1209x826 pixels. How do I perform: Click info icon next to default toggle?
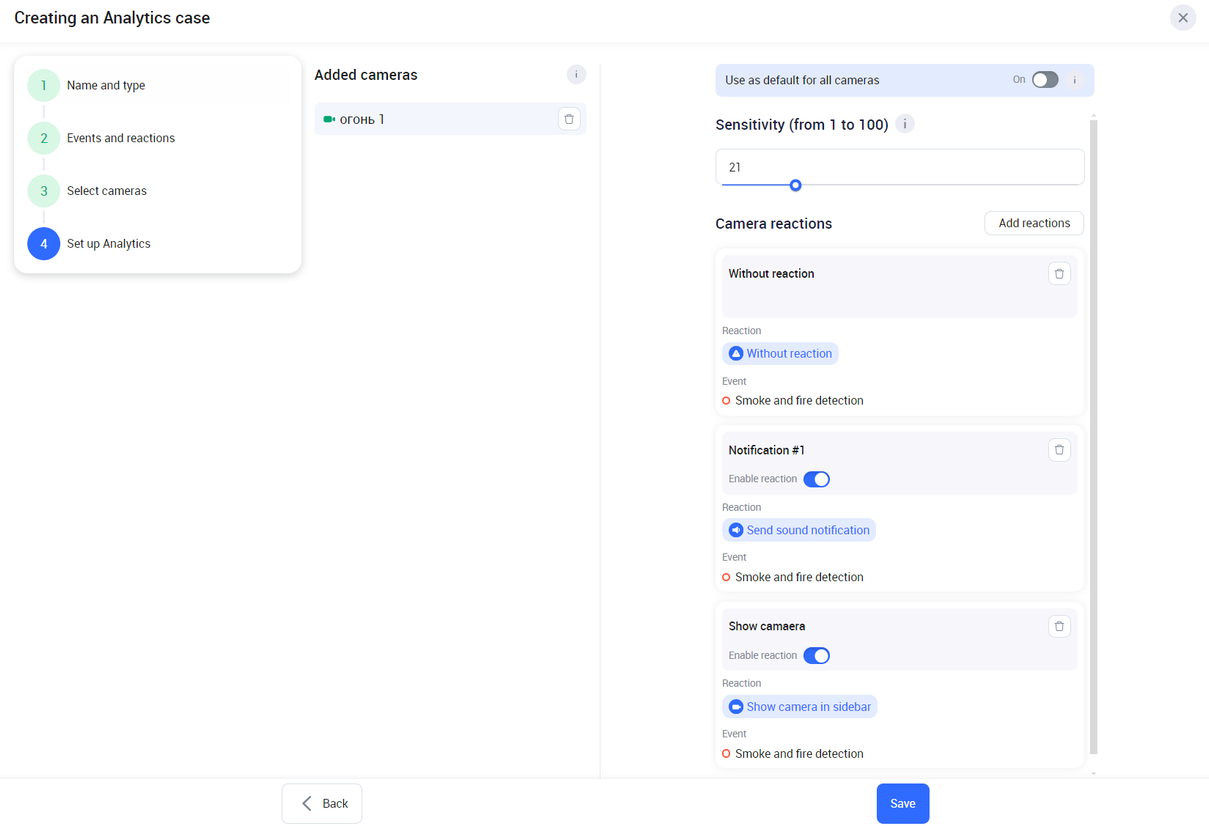(x=1075, y=80)
